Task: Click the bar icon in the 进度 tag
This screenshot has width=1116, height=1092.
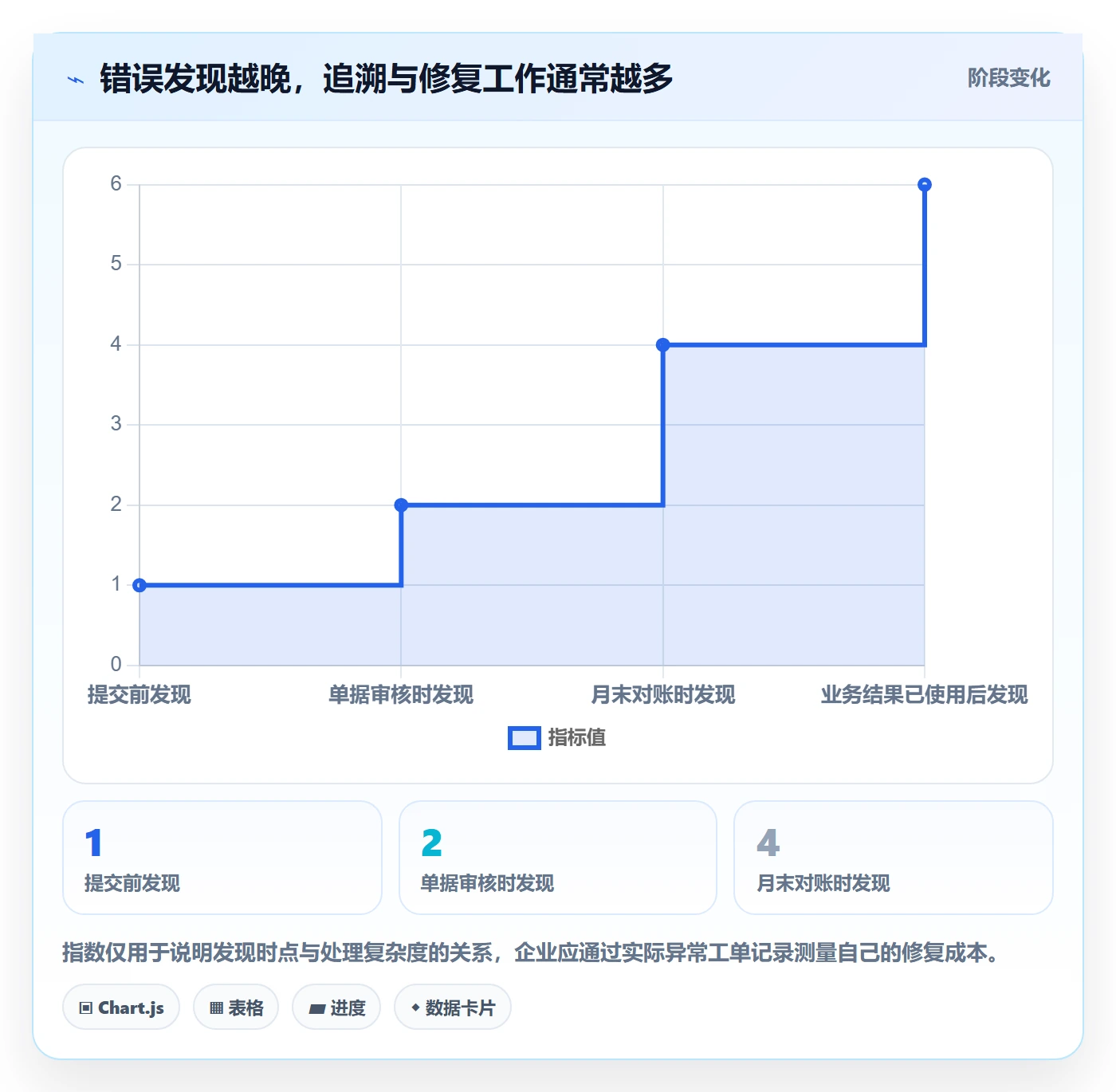Action: pos(316,1009)
